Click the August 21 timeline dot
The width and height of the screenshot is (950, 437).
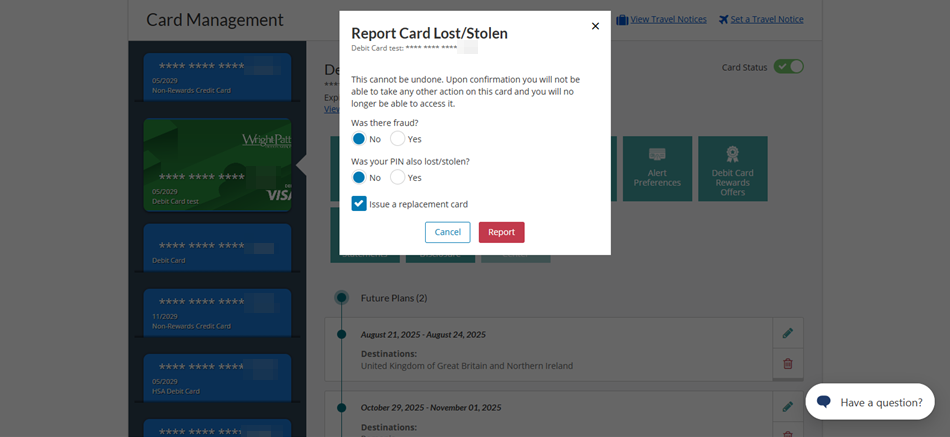[x=342, y=334]
